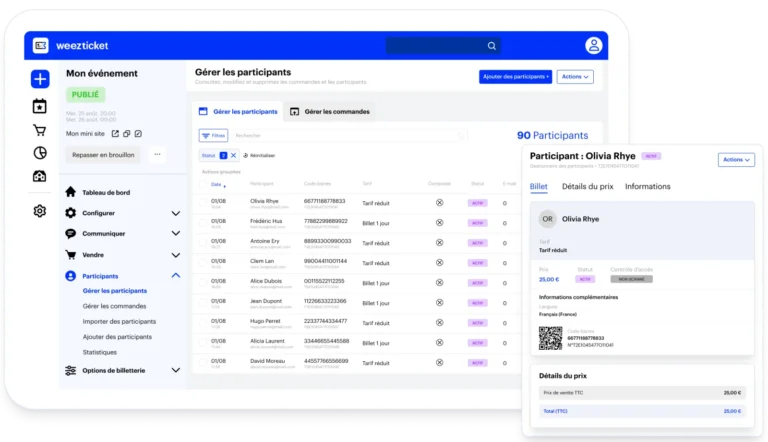The height and width of the screenshot is (442, 768).
Task: Tick the checkbox for Clem Lan row
Action: (202, 263)
